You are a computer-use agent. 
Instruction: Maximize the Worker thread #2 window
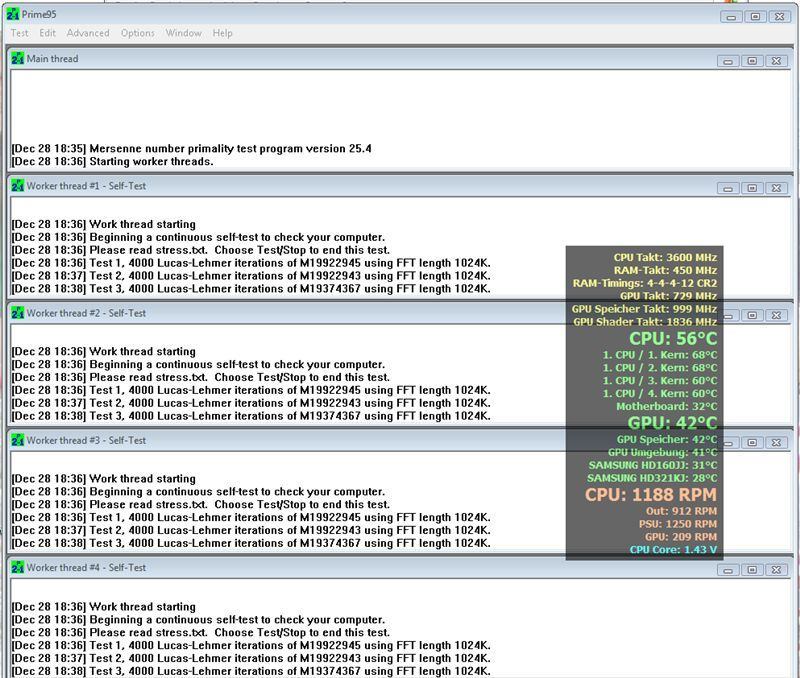[x=752, y=315]
